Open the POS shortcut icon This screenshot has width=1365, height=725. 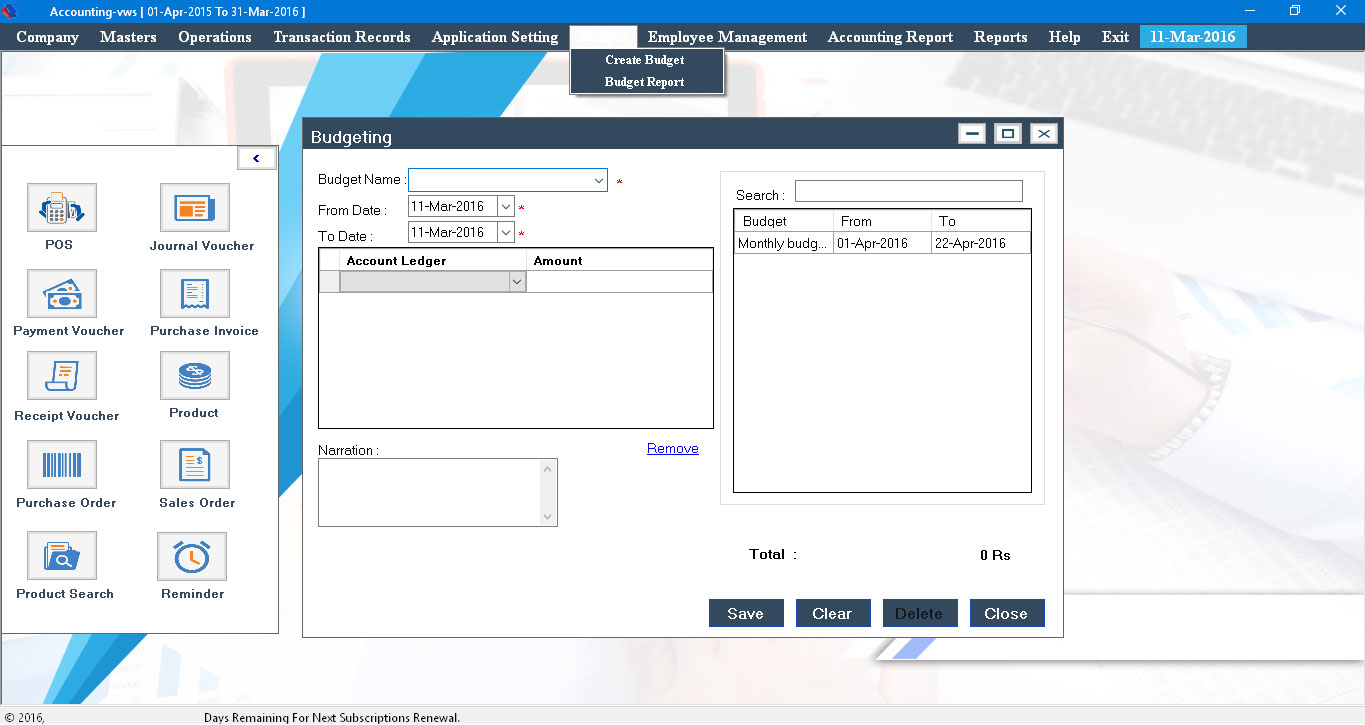[61, 207]
